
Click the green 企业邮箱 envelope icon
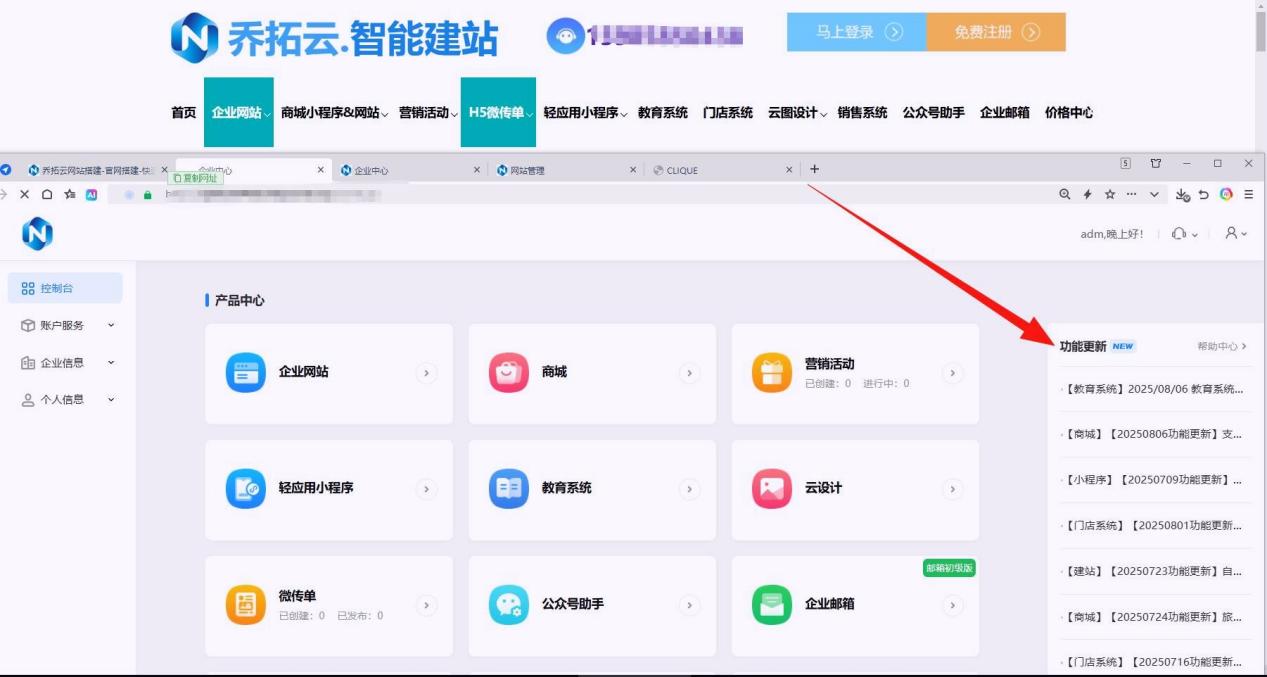tap(771, 605)
